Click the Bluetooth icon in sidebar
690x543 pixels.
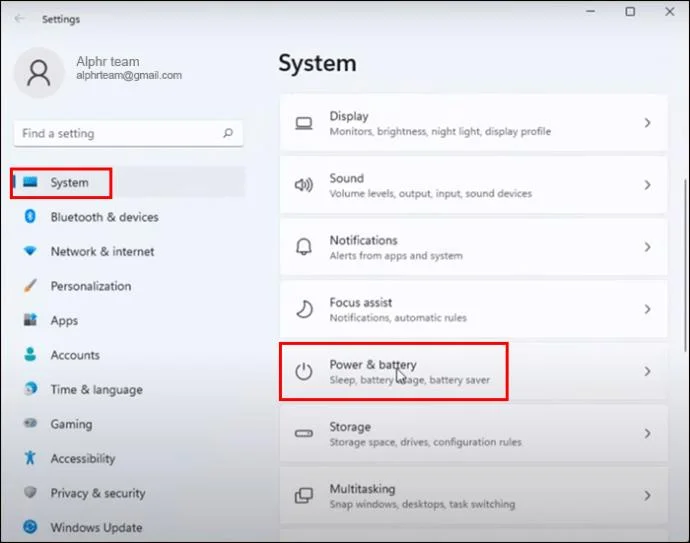tap(30, 216)
